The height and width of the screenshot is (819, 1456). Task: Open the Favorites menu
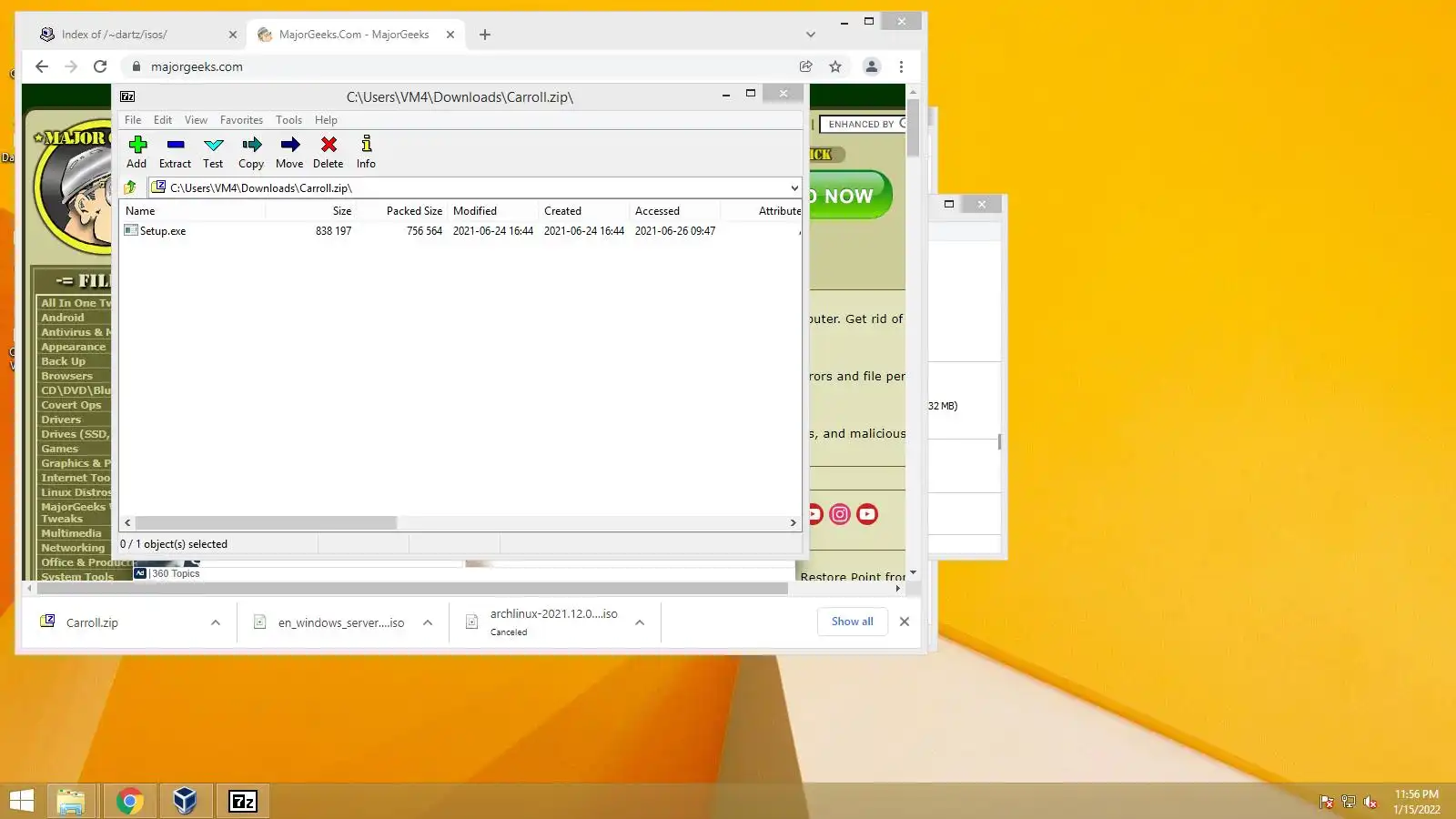(x=241, y=120)
